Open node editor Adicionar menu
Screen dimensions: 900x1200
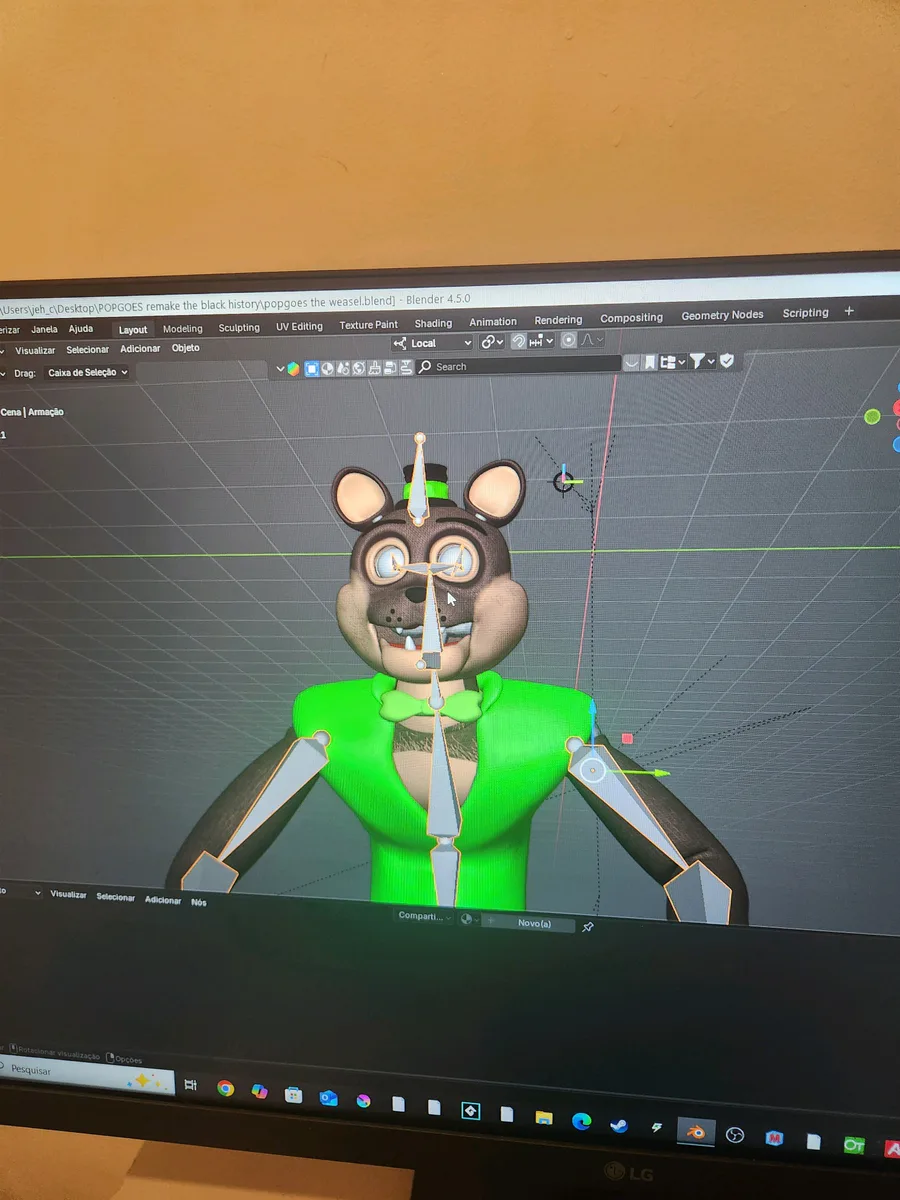point(163,901)
